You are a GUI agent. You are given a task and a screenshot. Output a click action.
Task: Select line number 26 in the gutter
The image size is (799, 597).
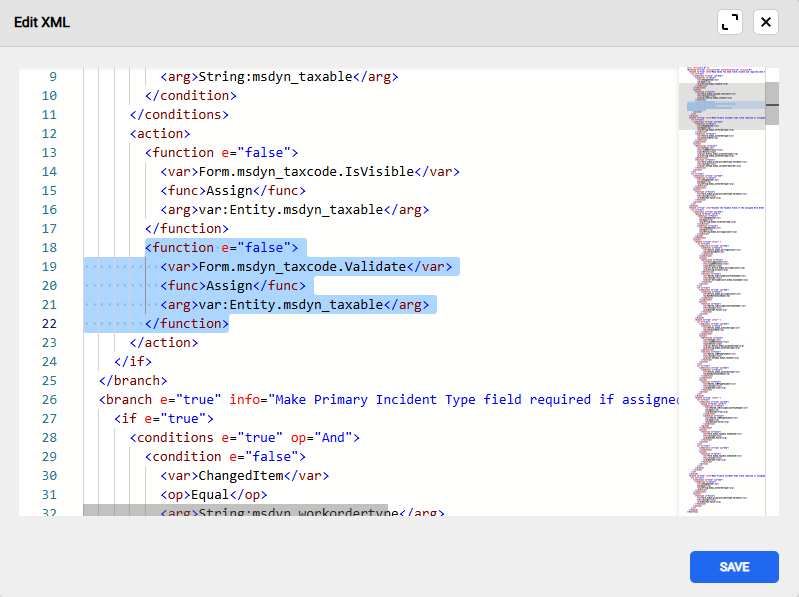(x=50, y=399)
